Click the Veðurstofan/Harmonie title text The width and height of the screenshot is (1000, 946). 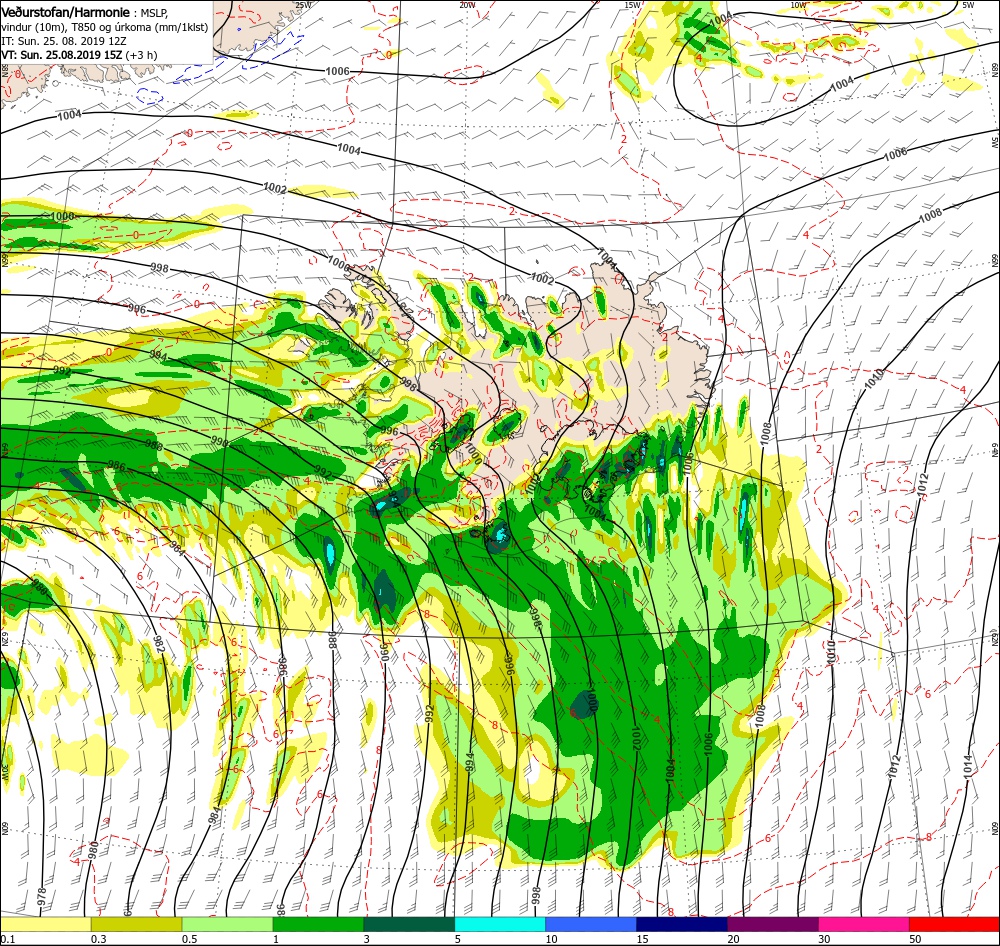coord(67,12)
